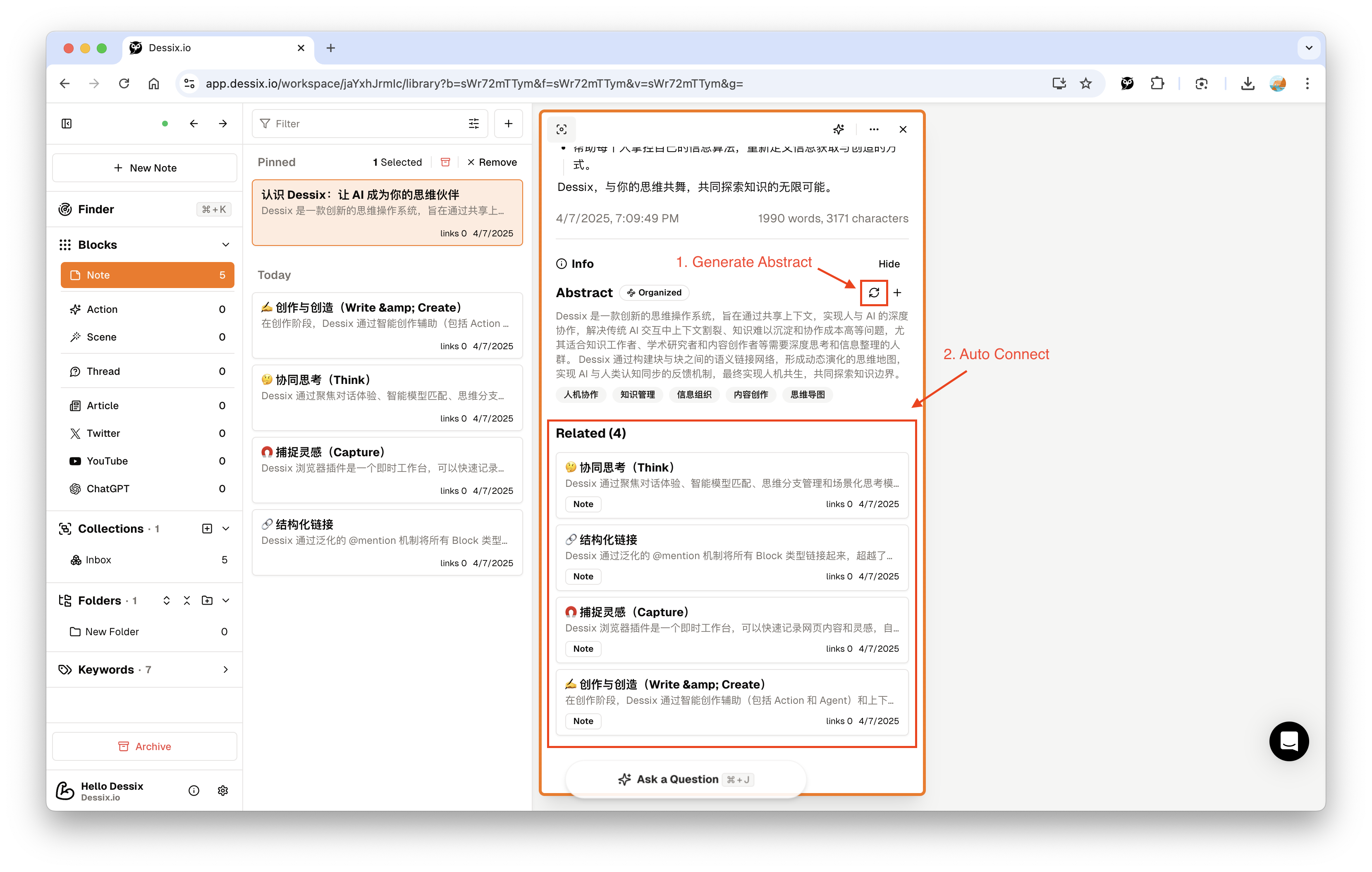Click the New Note button
The image size is (1372, 872).
click(145, 168)
